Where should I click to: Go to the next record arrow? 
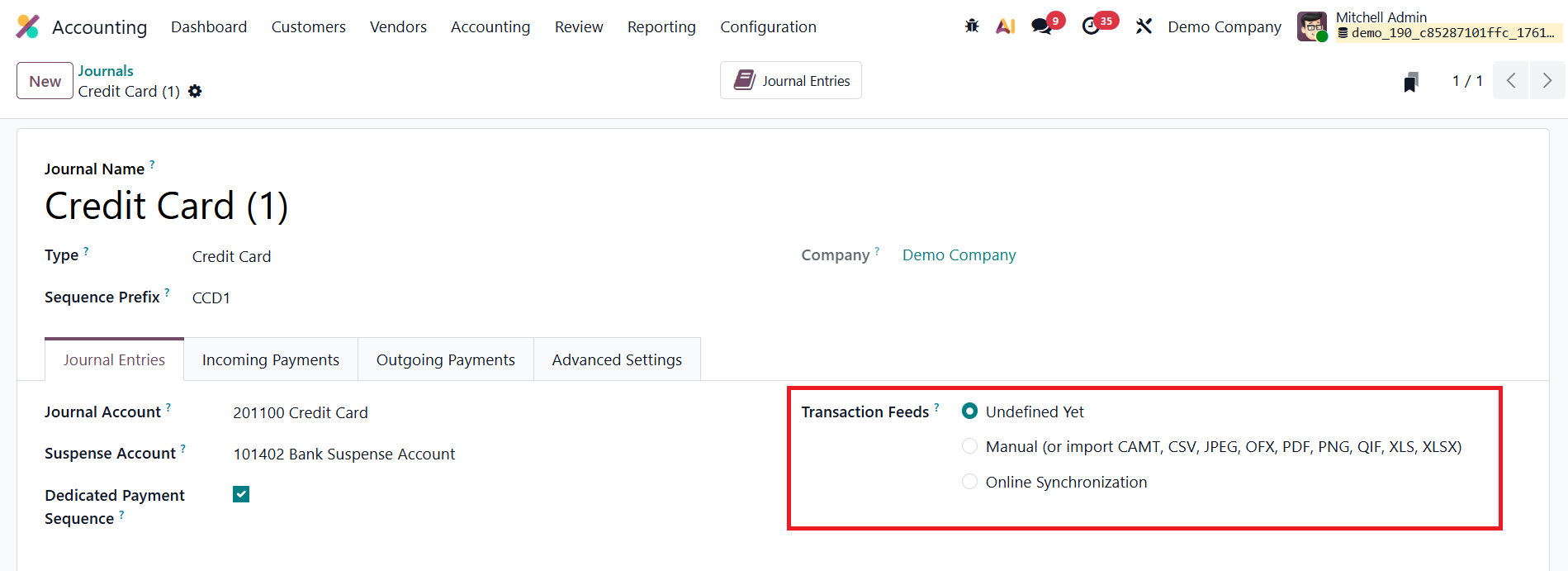pyautogui.click(x=1547, y=81)
